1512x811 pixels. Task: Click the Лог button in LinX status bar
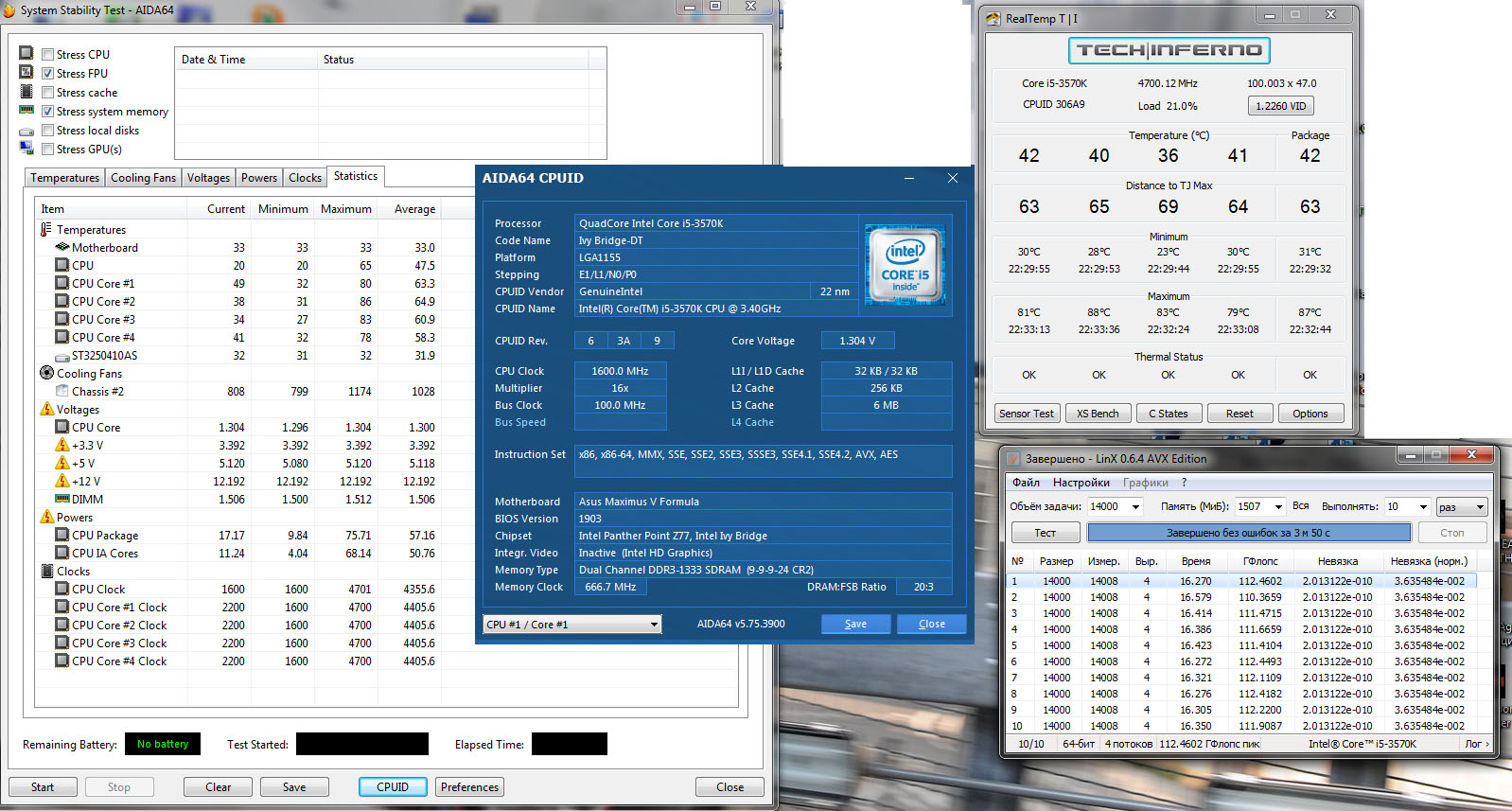(x=1477, y=744)
